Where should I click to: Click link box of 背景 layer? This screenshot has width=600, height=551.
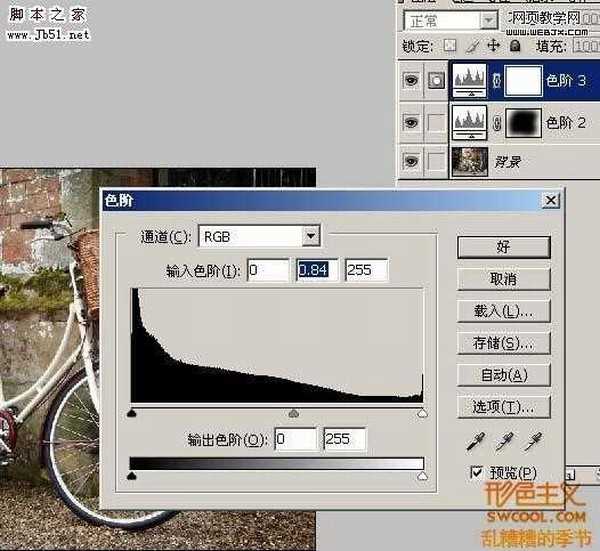point(436,161)
